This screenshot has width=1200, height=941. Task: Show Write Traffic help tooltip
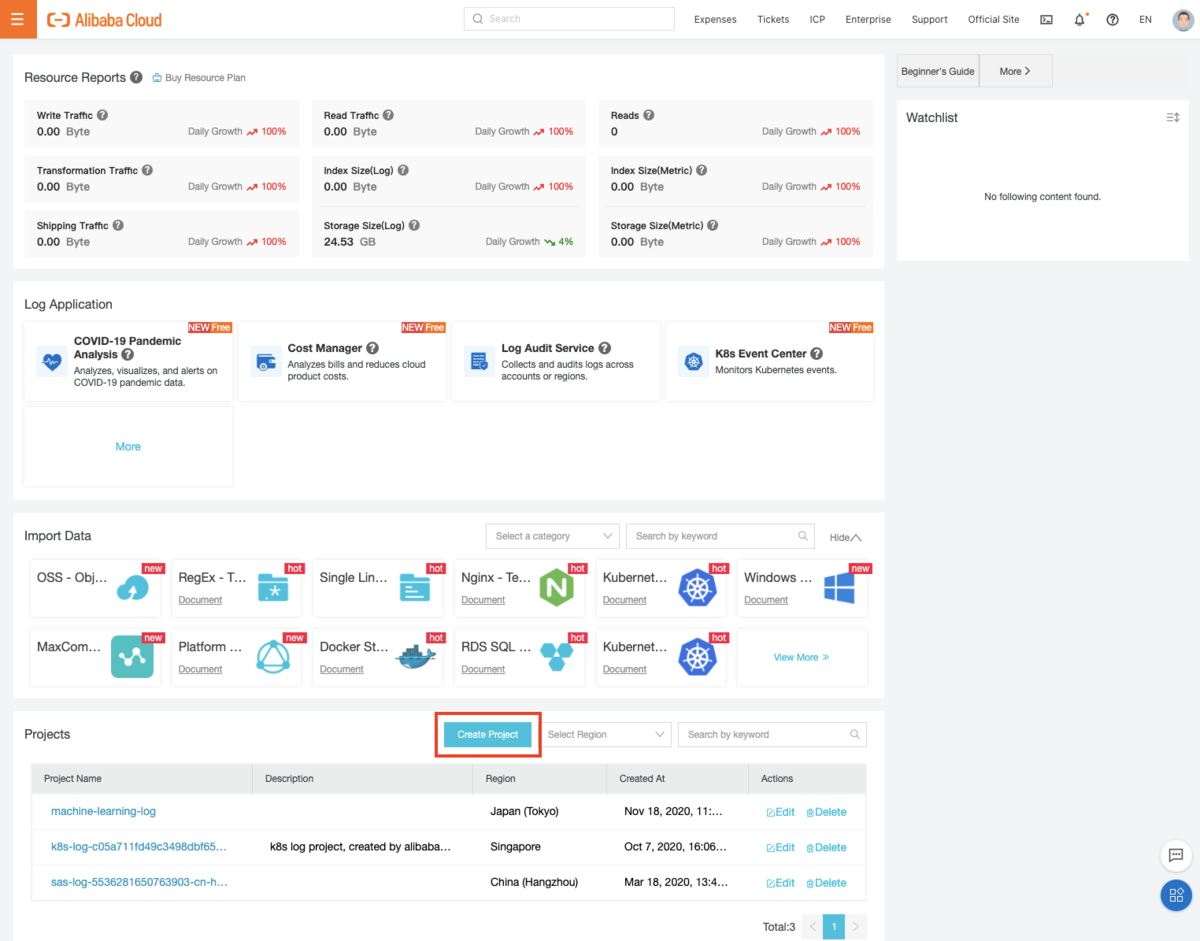102,115
